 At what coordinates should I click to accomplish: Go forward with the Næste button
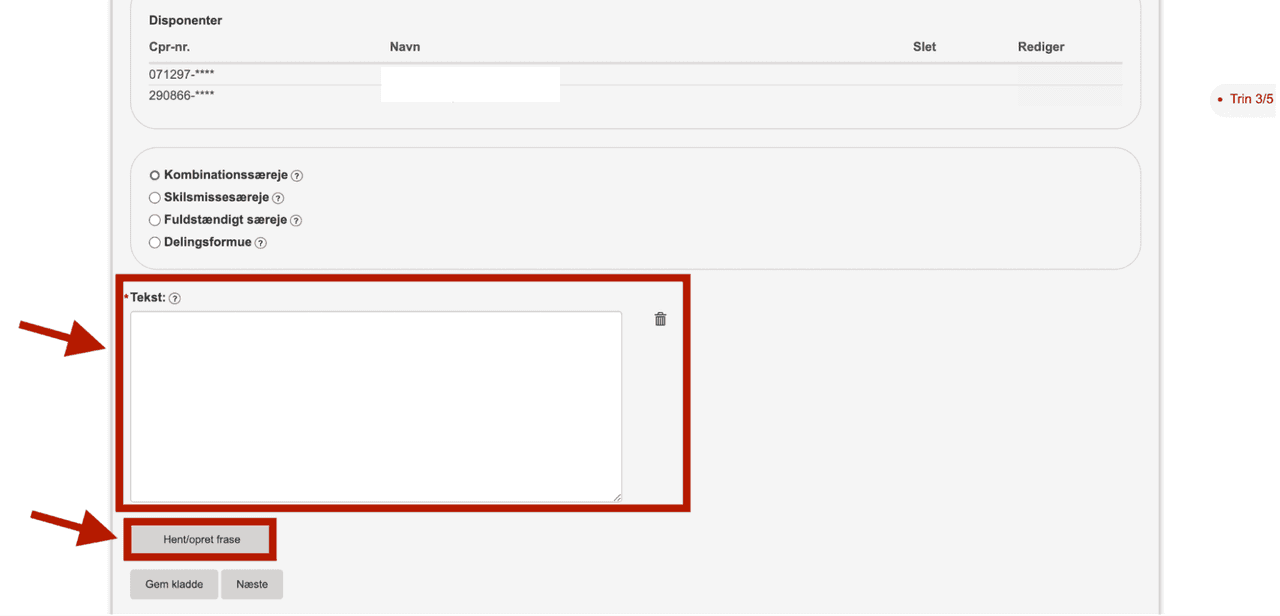[252, 584]
